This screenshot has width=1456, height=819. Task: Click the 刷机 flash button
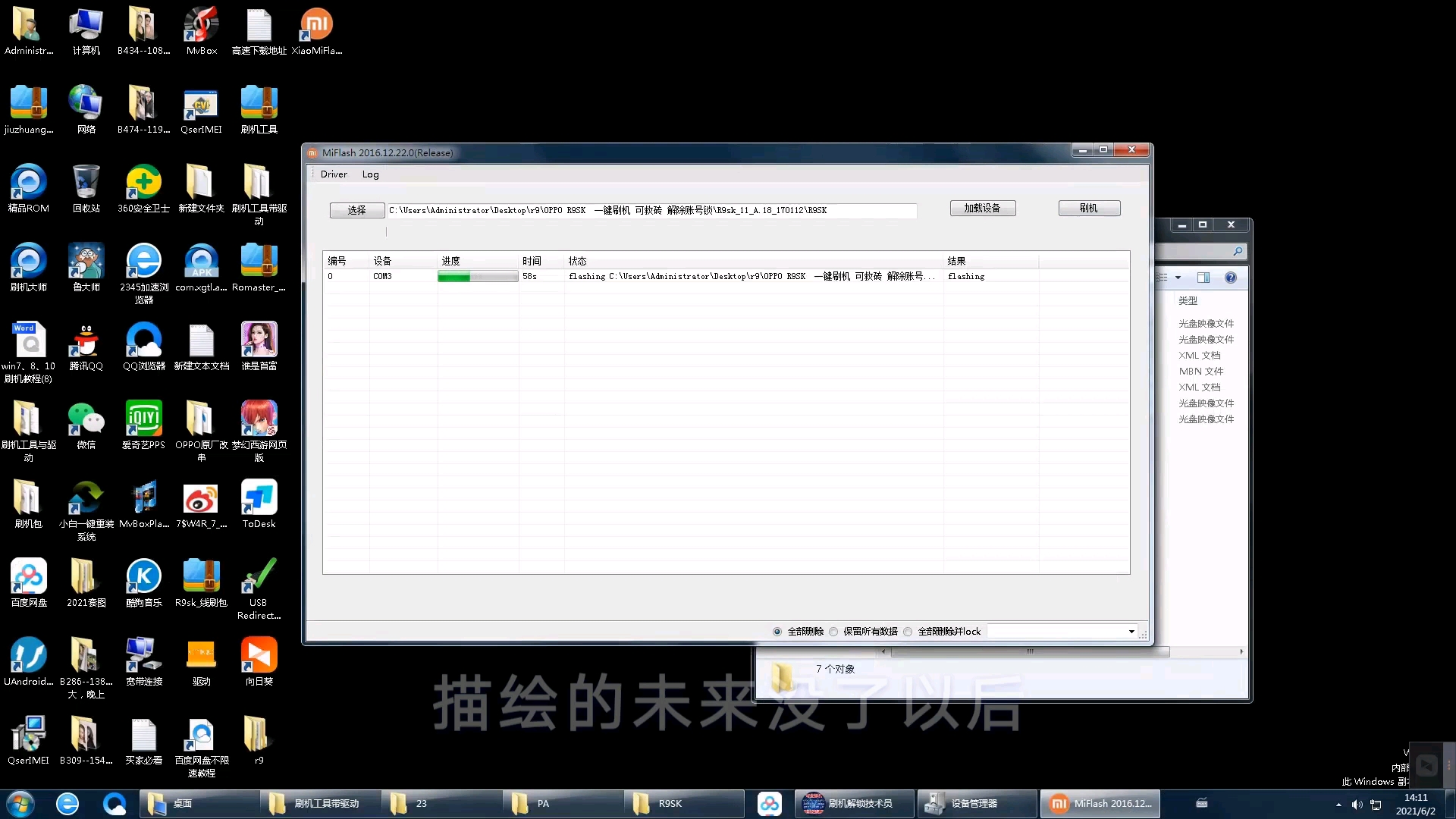pyautogui.click(x=1089, y=208)
